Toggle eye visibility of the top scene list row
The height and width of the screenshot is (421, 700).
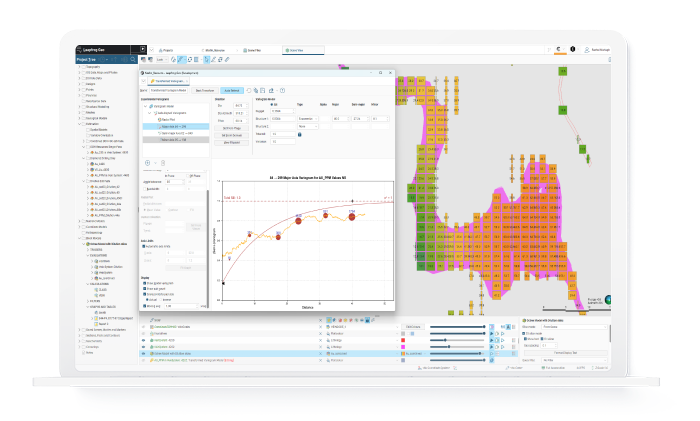point(144,327)
